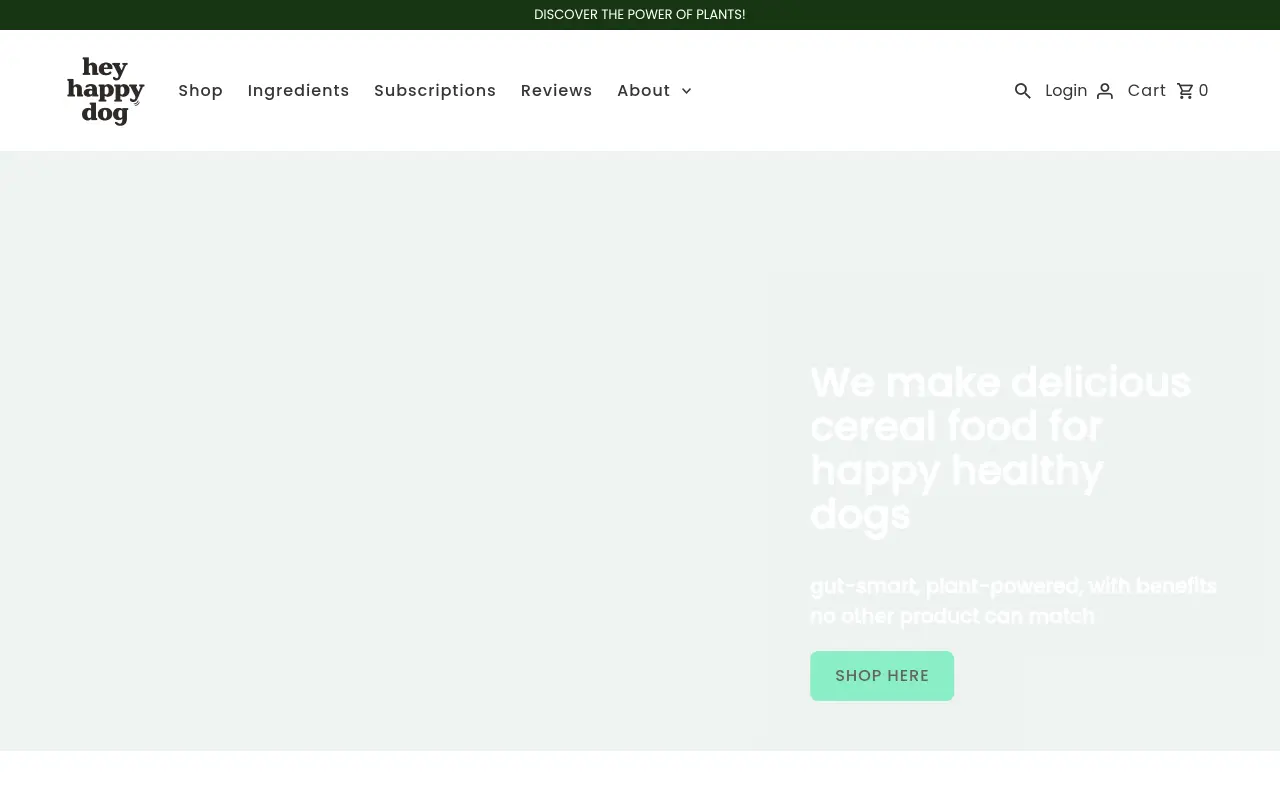Open the shopping cart icon

click(x=1185, y=91)
